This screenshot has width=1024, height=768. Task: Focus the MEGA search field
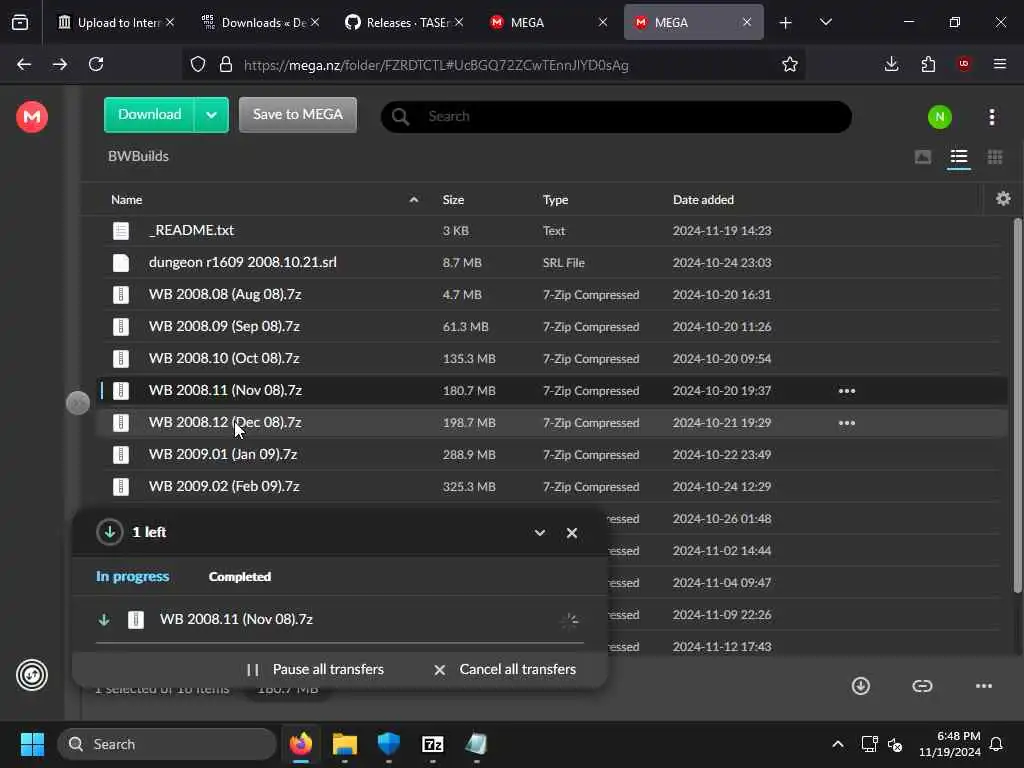pyautogui.click(x=616, y=117)
